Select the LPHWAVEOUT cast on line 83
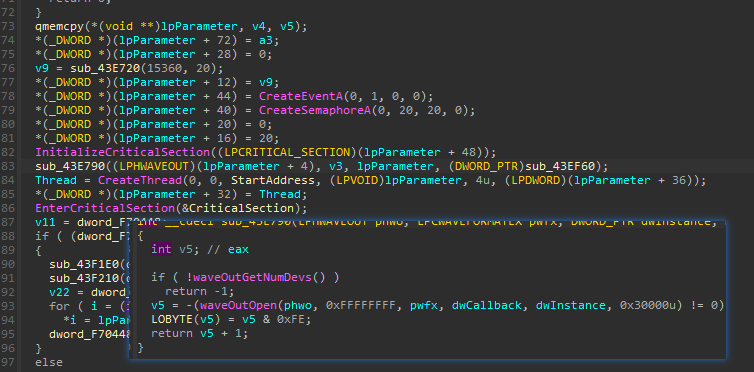 click(154, 166)
